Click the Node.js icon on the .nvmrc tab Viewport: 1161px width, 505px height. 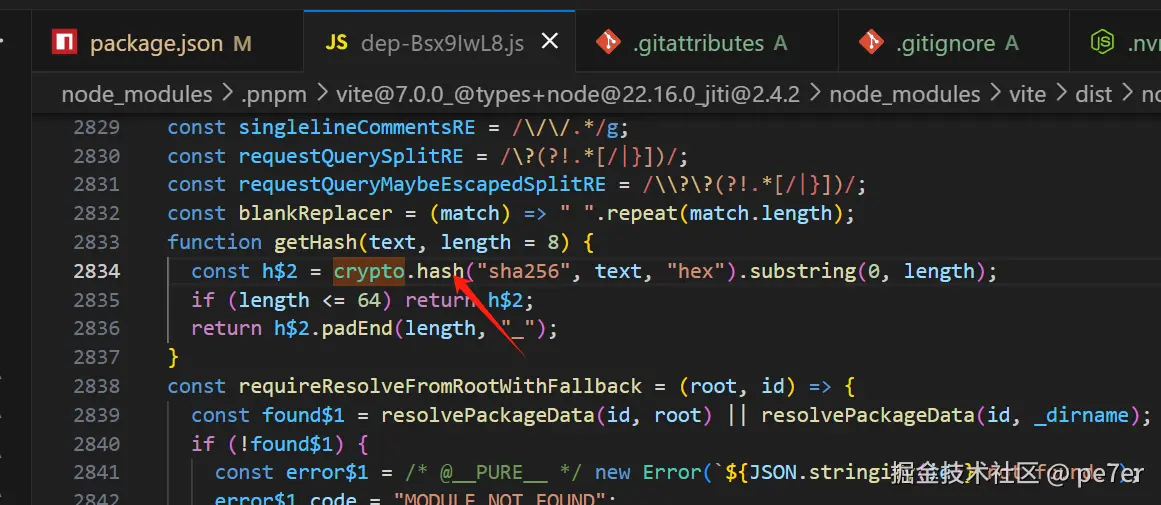pos(1103,43)
